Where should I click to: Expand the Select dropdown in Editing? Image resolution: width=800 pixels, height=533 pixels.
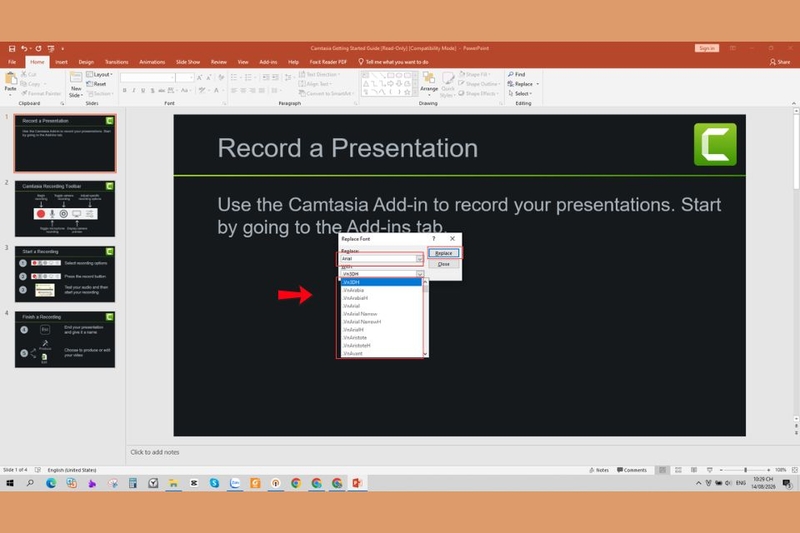520,94
